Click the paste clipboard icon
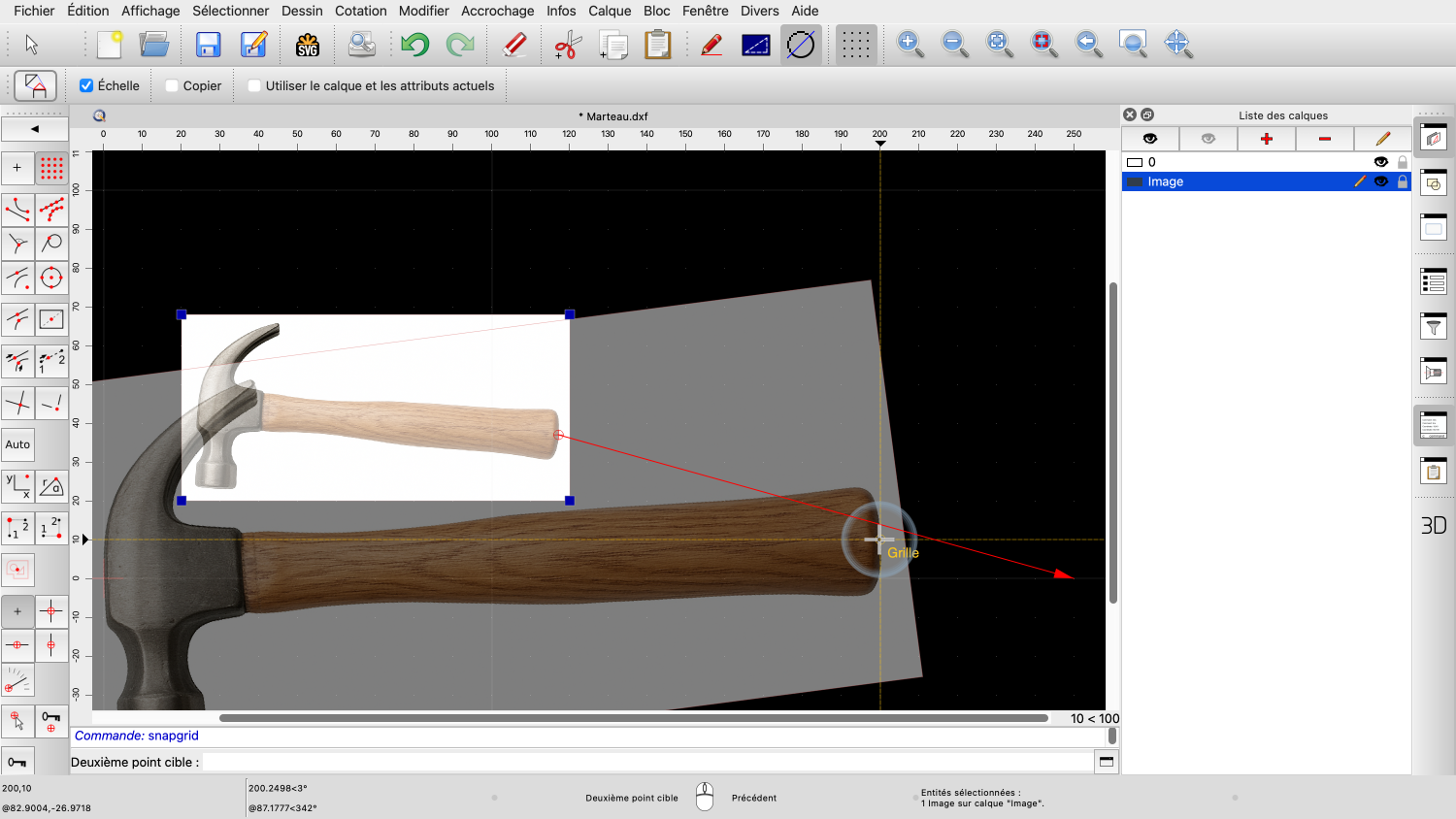The width and height of the screenshot is (1456, 819). 658,45
